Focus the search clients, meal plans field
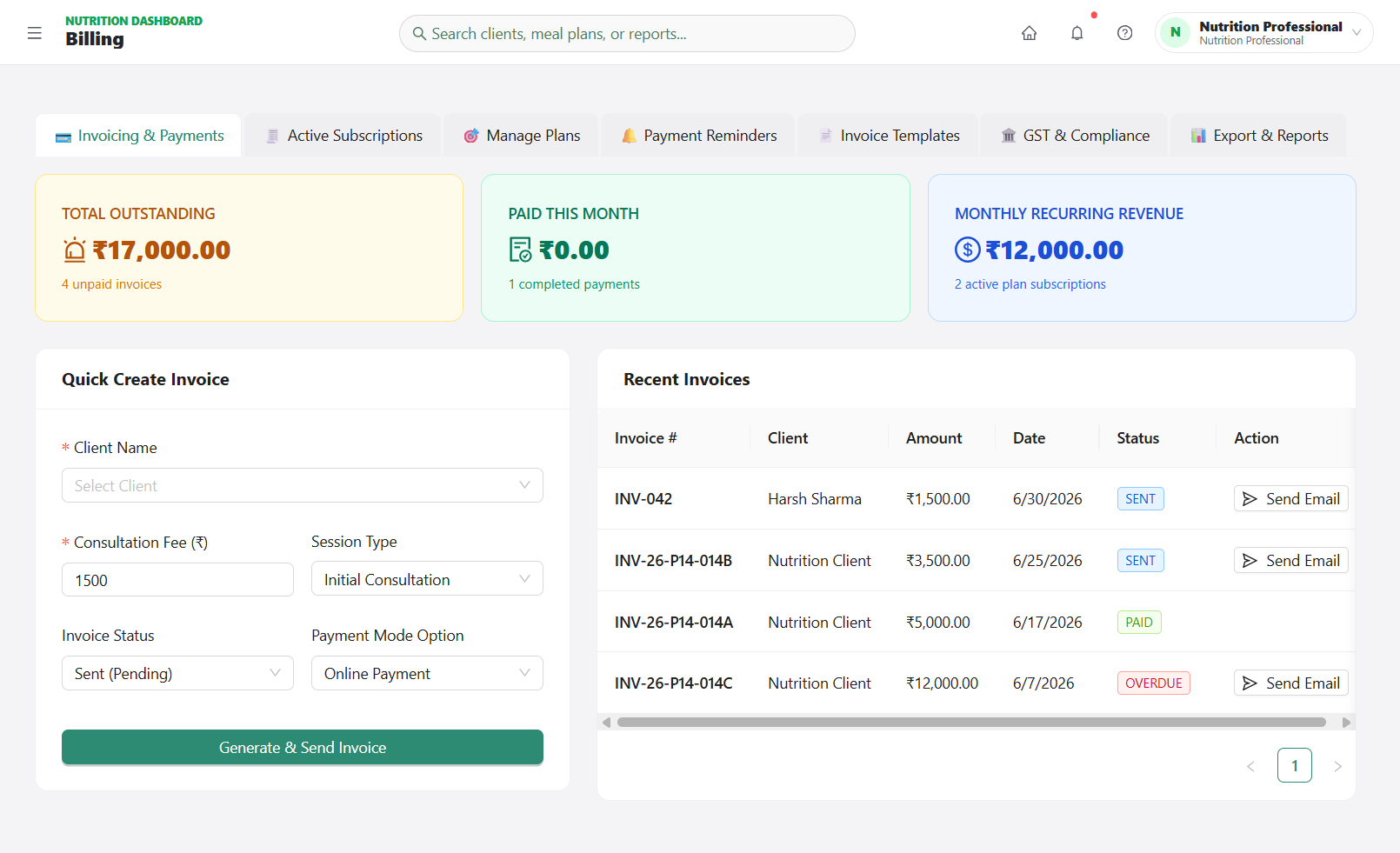Image resolution: width=1400 pixels, height=853 pixels. point(627,33)
